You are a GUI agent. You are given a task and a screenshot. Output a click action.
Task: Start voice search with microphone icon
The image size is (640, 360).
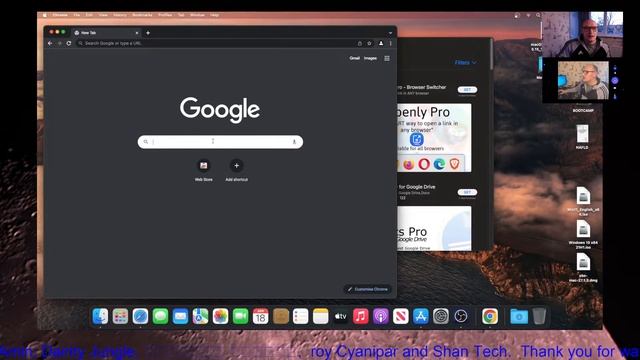[x=294, y=142]
